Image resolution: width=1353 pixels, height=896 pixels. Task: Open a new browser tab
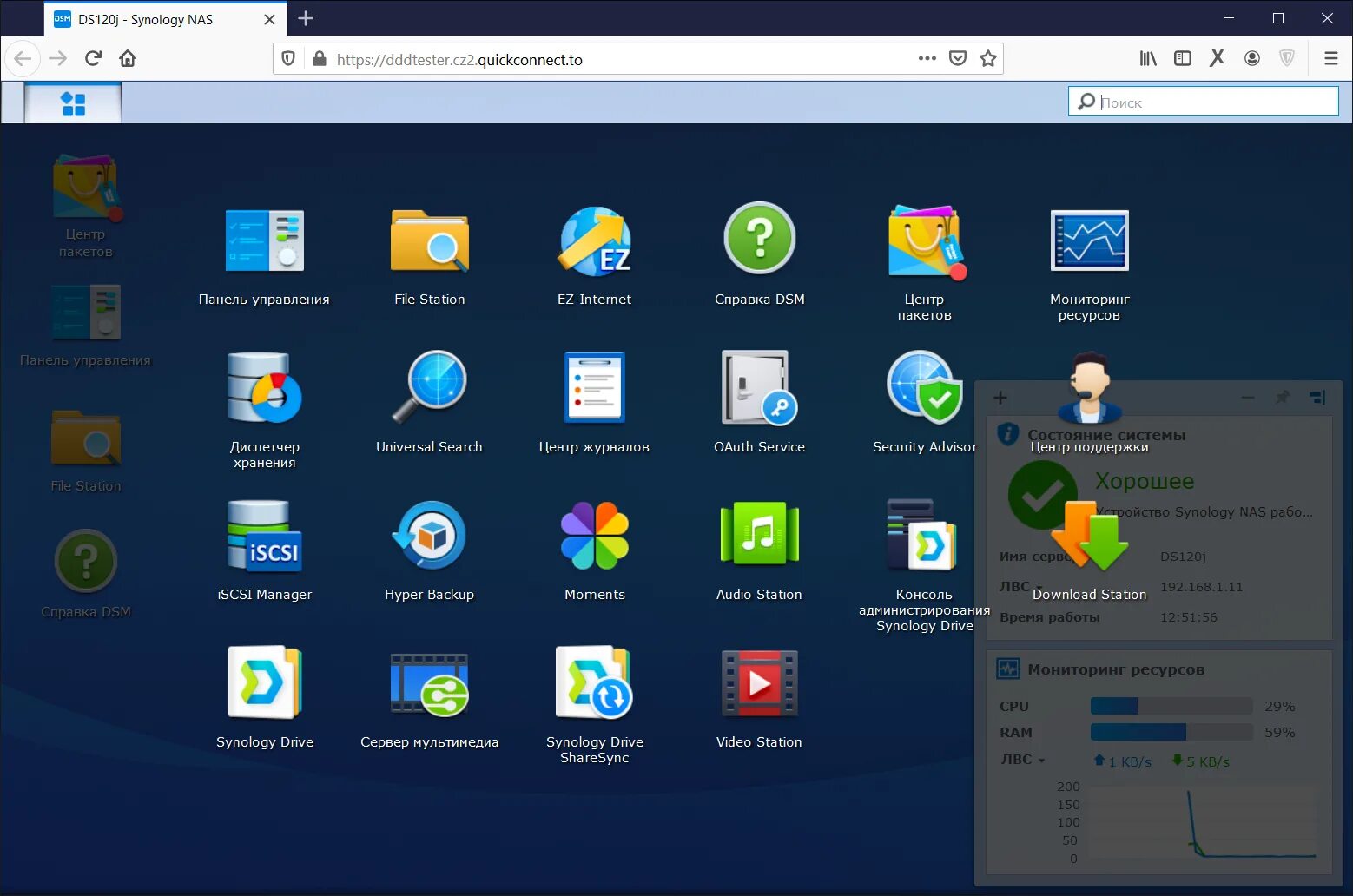pos(306,18)
